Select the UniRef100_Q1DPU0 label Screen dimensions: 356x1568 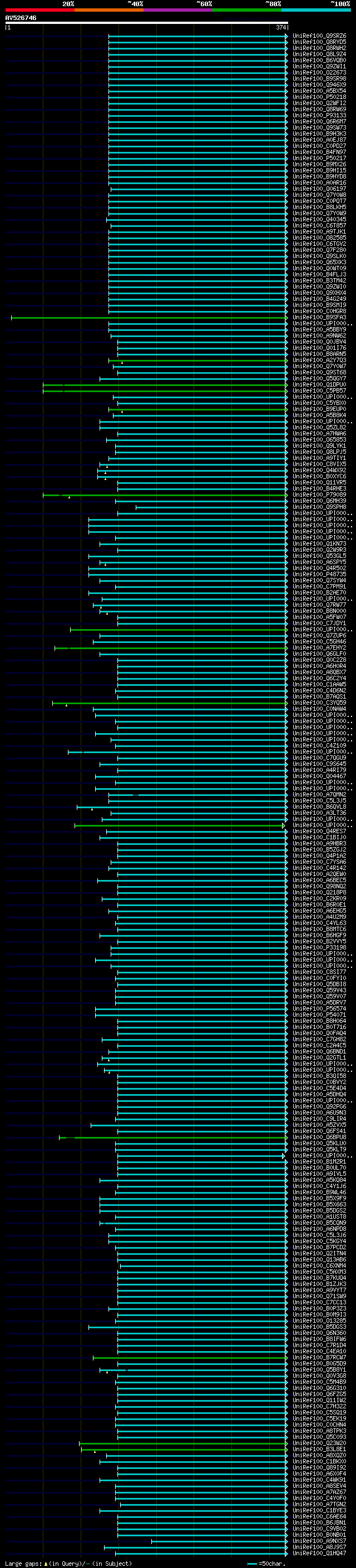[319, 385]
